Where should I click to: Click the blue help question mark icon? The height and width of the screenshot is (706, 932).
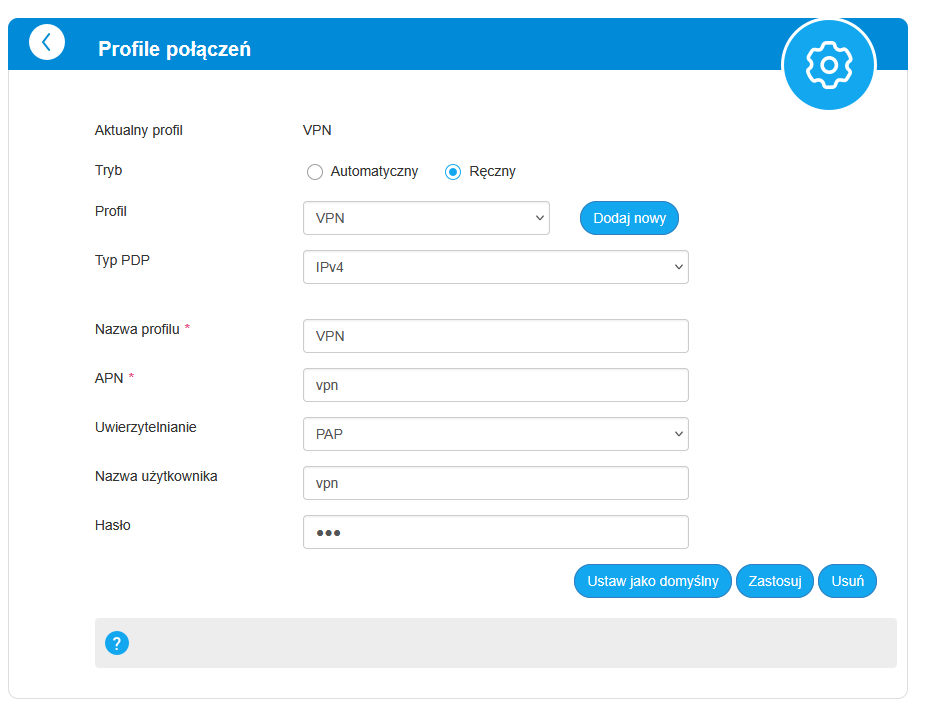117,643
